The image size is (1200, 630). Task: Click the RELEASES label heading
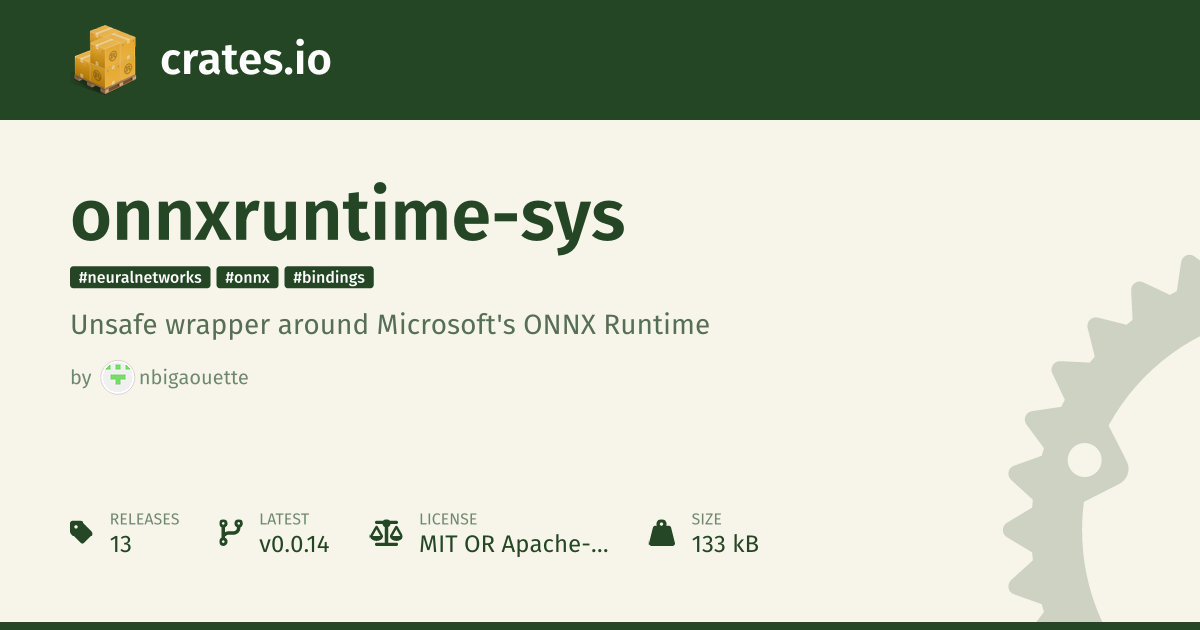click(145, 520)
